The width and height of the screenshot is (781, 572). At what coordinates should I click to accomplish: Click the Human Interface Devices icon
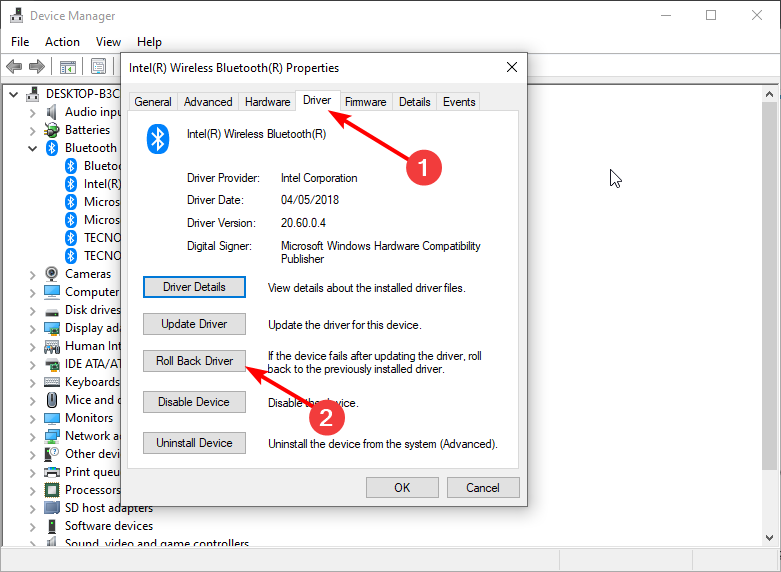click(x=52, y=346)
